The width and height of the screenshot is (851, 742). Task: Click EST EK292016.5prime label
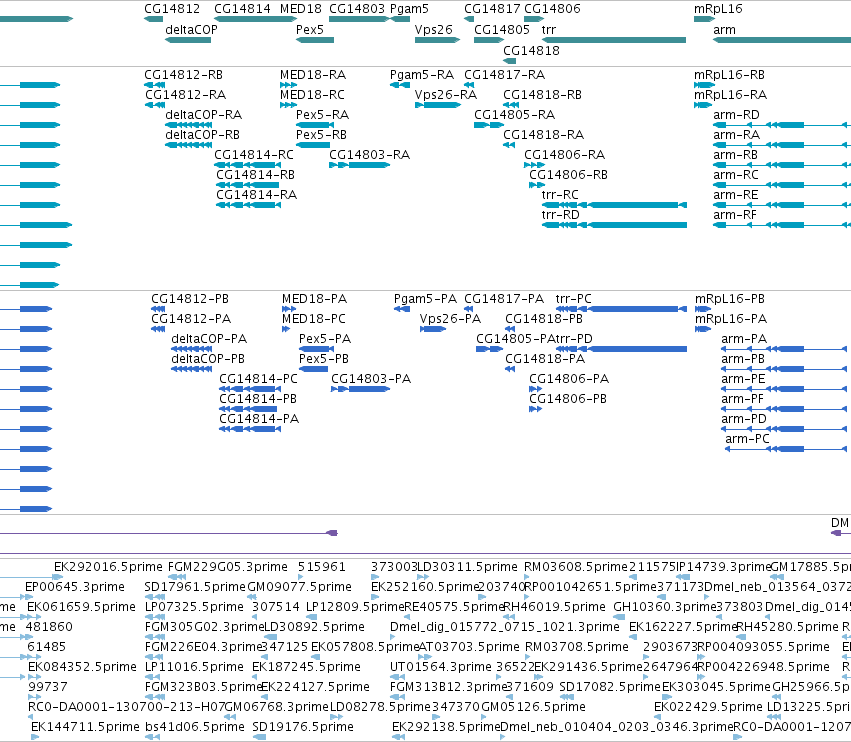click(x=108, y=567)
